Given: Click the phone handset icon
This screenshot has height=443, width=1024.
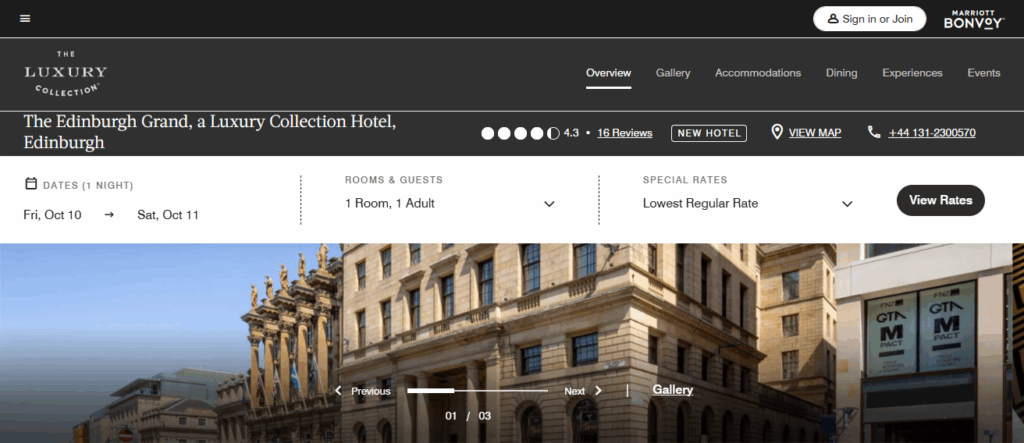Looking at the screenshot, I should tap(874, 133).
